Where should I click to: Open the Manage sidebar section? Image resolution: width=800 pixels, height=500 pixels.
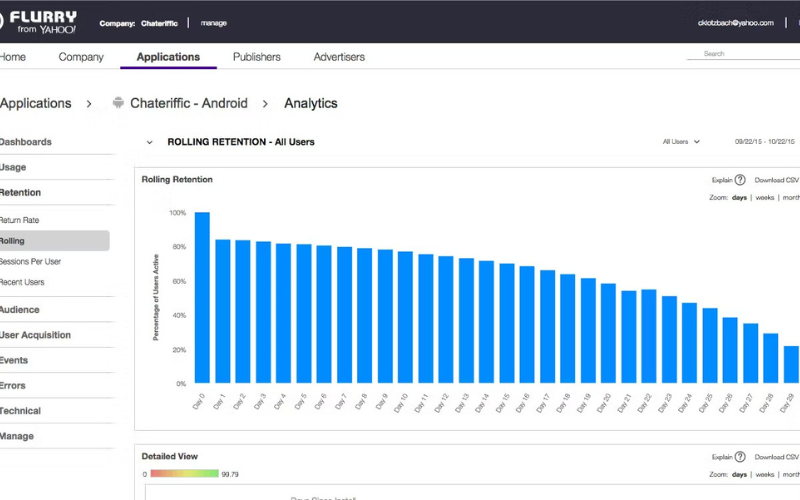17,436
